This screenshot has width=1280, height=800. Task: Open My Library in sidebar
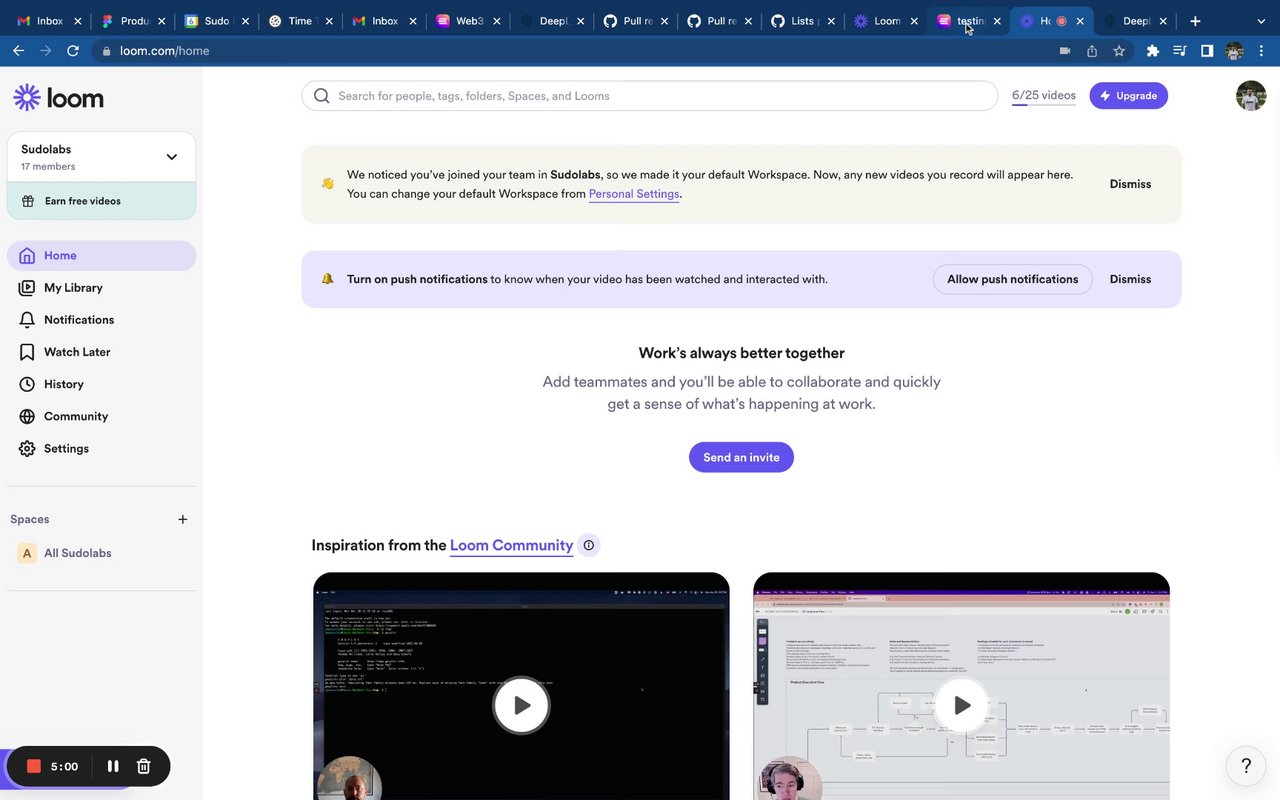coord(101,287)
